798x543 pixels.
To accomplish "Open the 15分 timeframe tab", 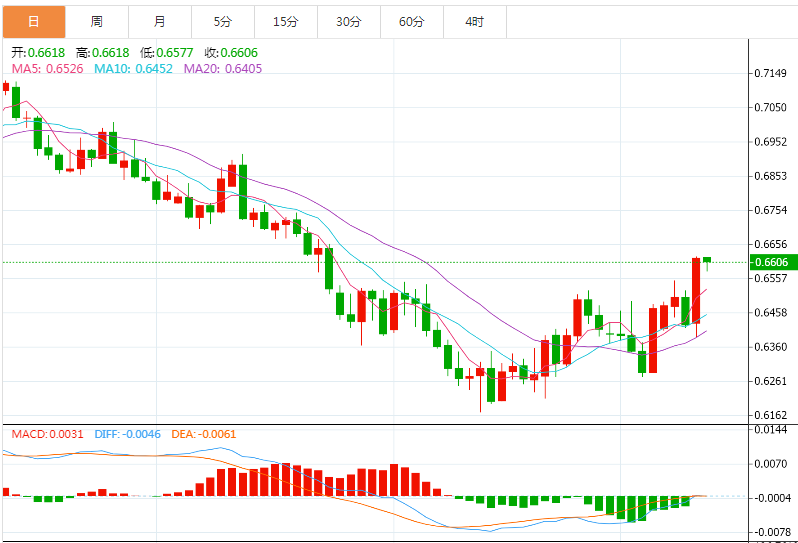I will (286, 22).
